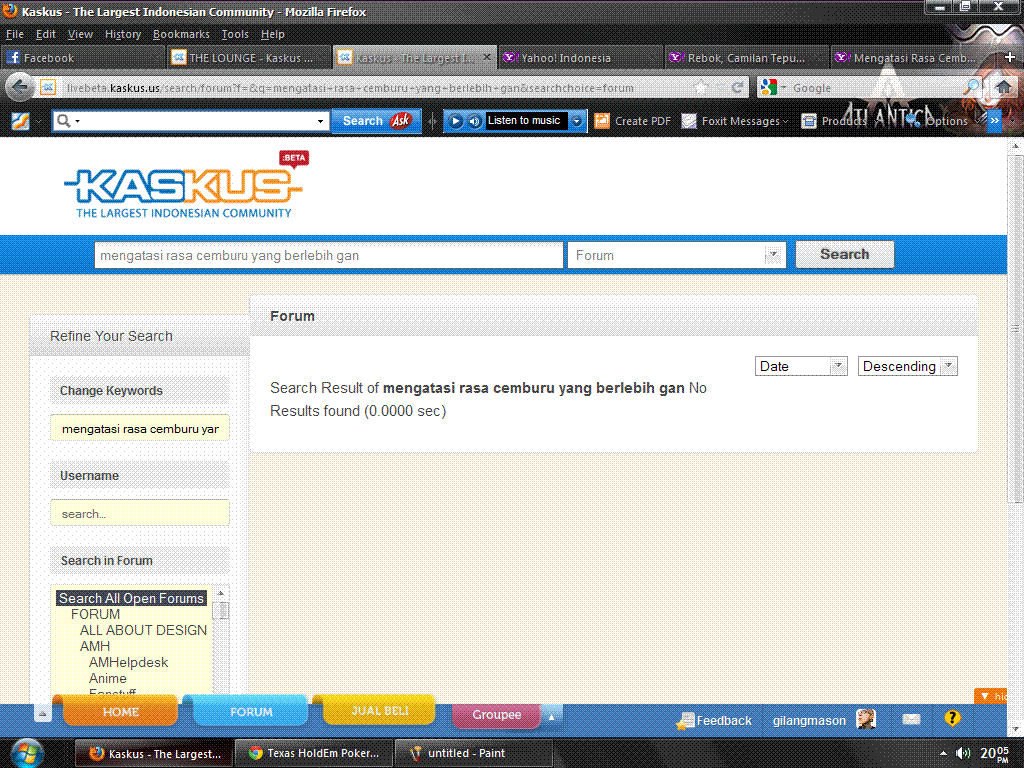Open the Date sort dropdown
Screen dimensions: 1024x768
tap(801, 366)
